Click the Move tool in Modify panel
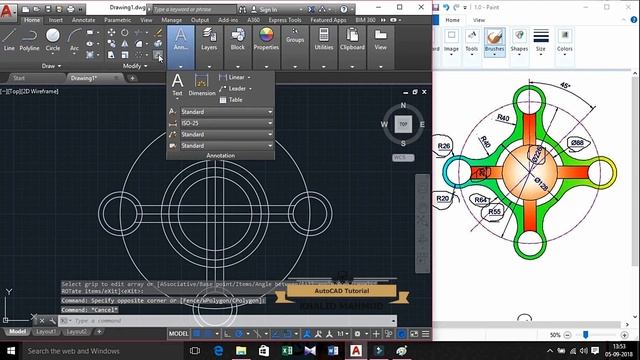The height and width of the screenshot is (360, 640). [111, 32]
